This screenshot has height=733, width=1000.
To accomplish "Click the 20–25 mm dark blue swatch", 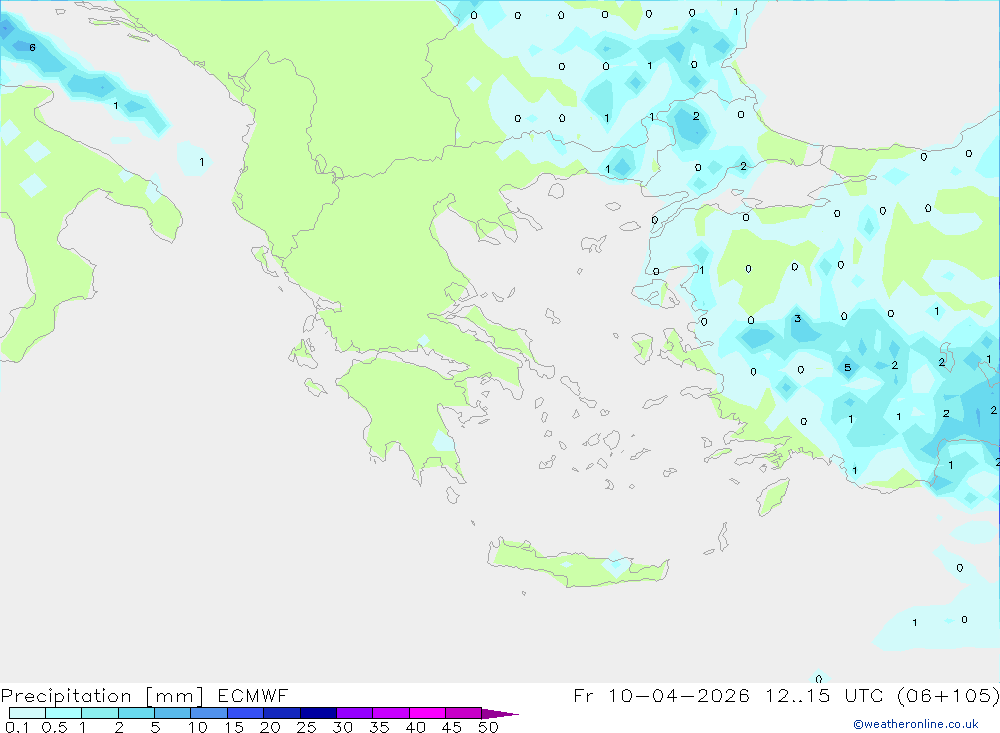I will pyautogui.click(x=282, y=713).
